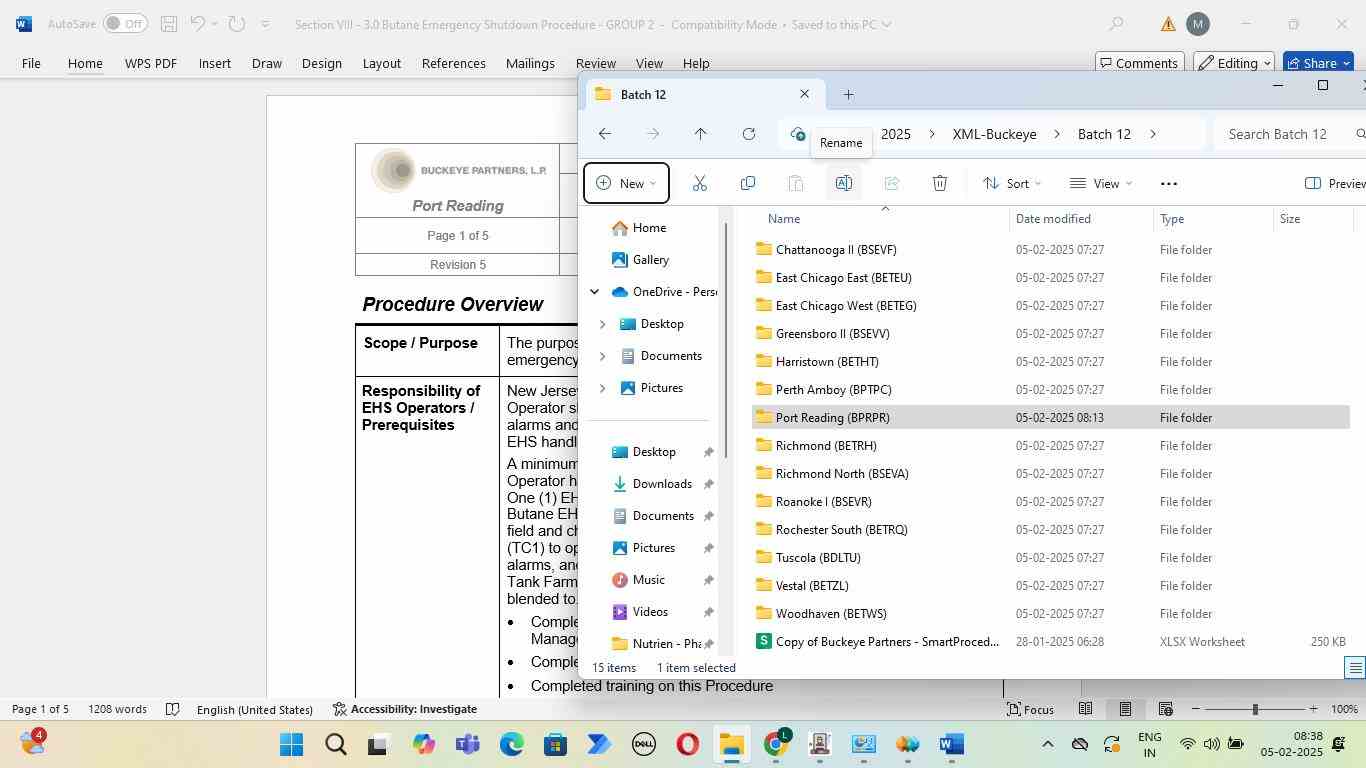
Task: Refresh the Batch 12 folder view
Action: point(748,134)
